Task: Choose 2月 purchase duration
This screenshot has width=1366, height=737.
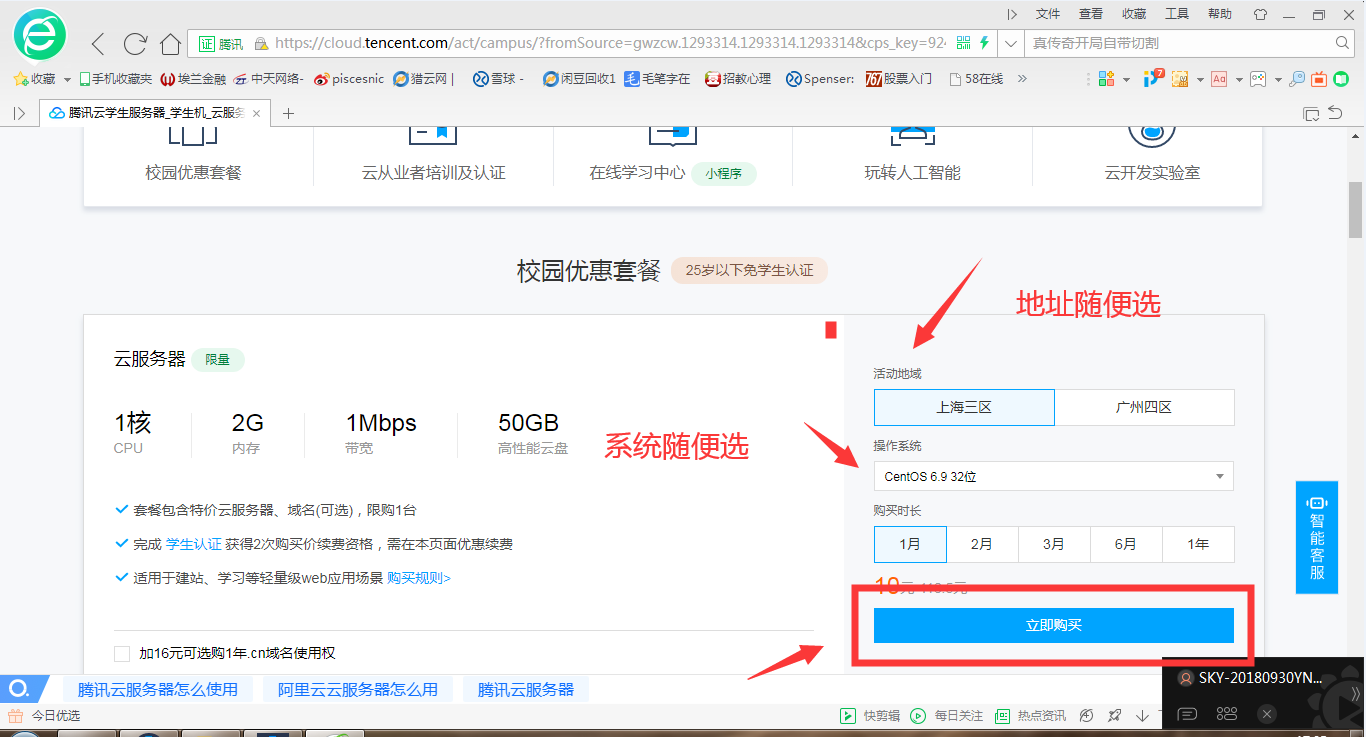Action: point(982,545)
